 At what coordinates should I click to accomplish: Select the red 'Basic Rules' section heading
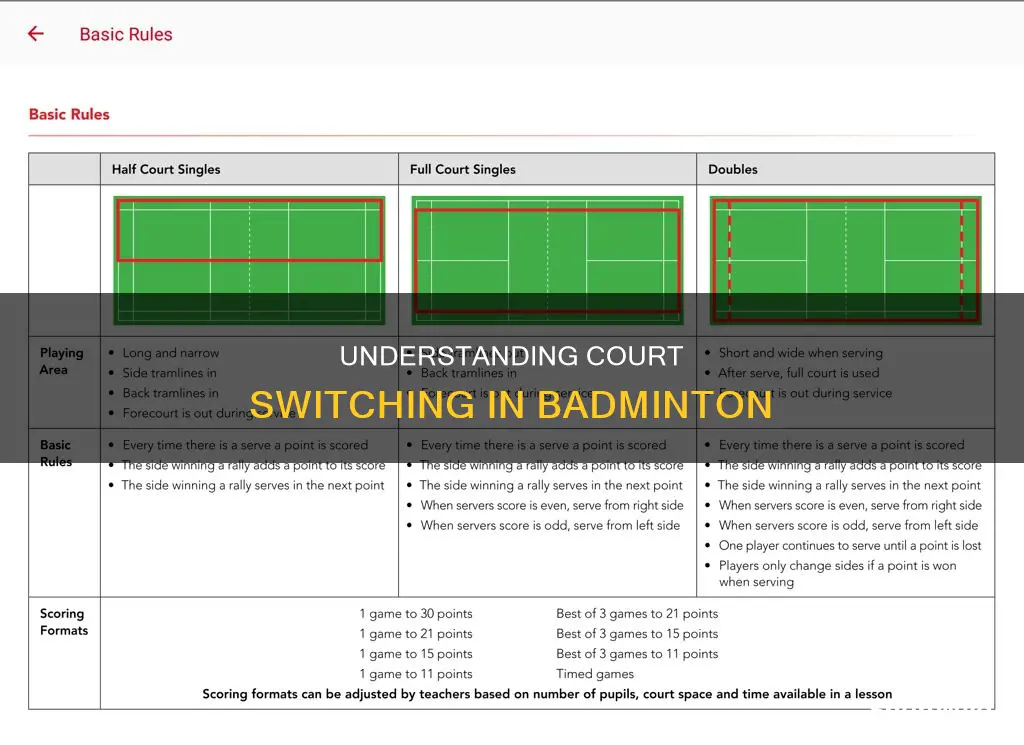[x=69, y=114]
